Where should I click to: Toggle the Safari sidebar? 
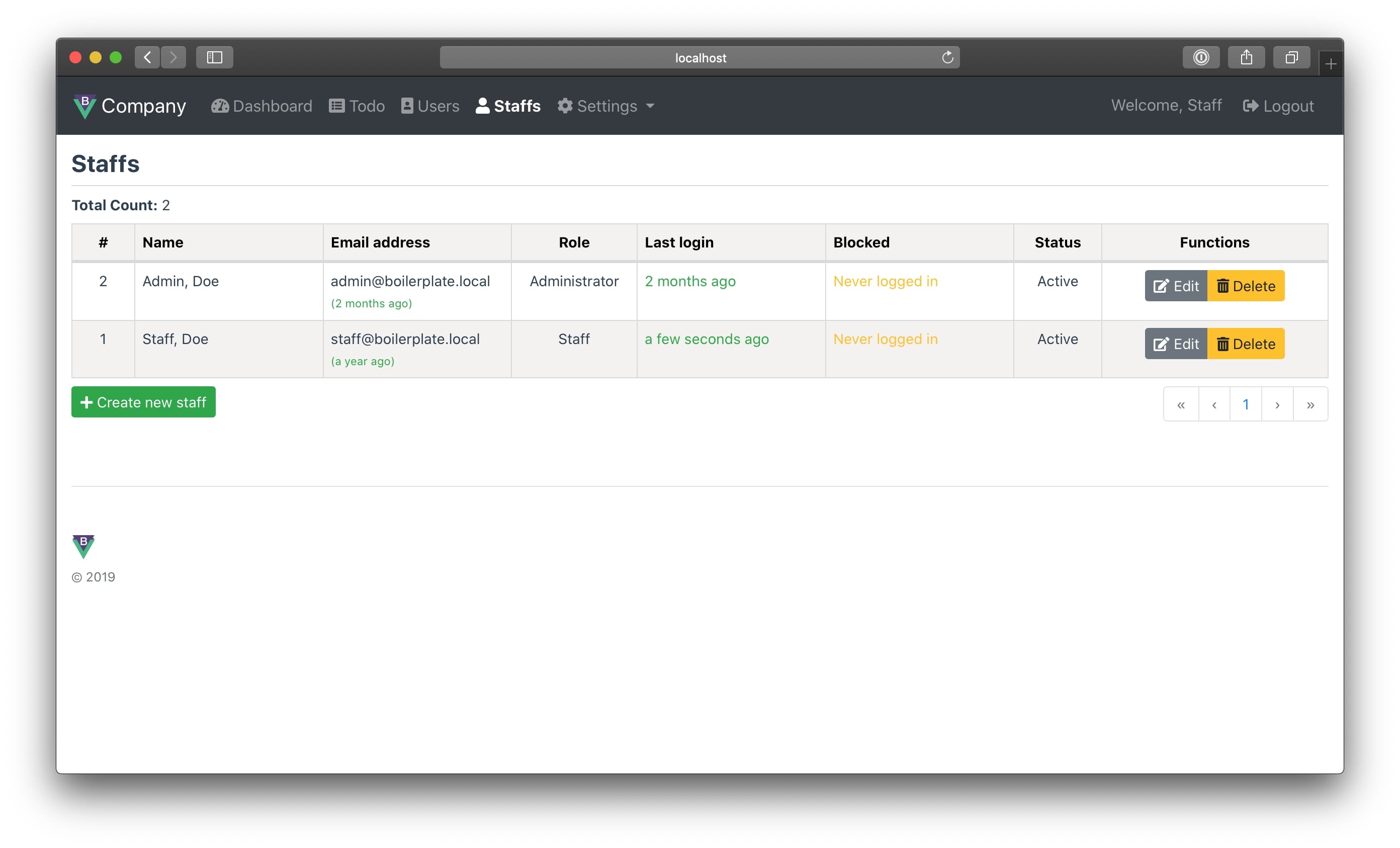pos(214,57)
